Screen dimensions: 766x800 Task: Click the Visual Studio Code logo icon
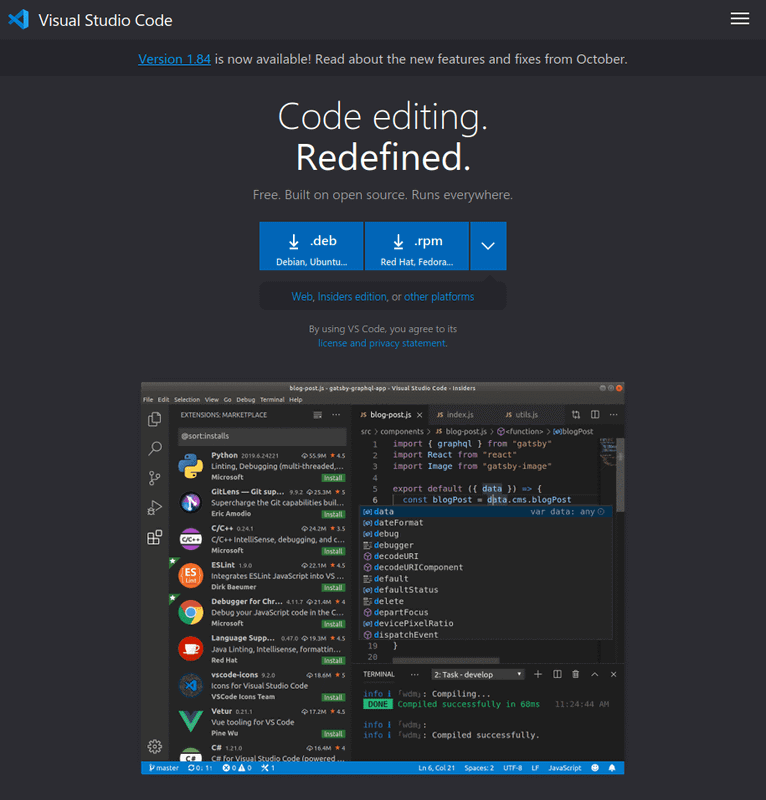pos(19,20)
